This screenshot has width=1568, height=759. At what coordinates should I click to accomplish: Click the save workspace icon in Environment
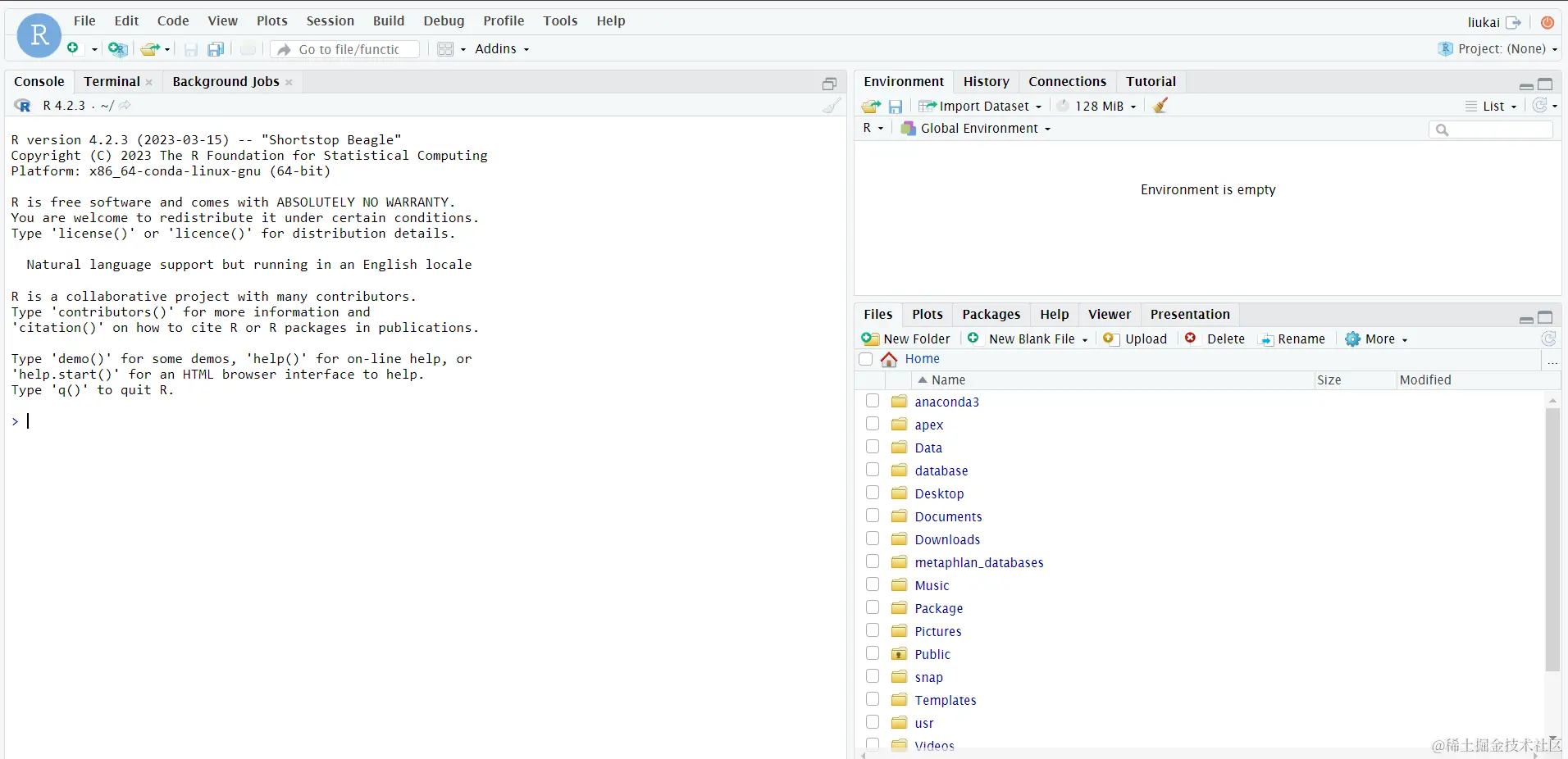(x=896, y=107)
